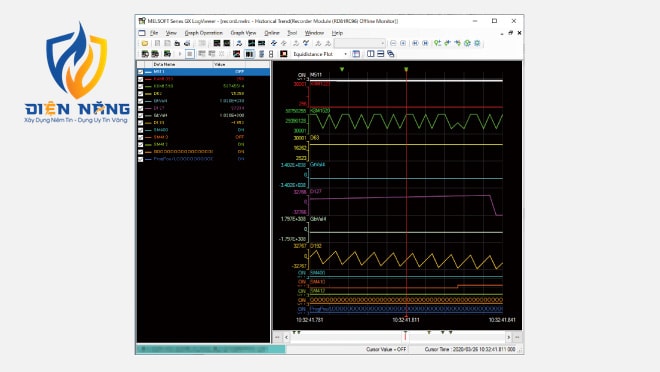Open the empty combo box in top toolbar

point(360,43)
